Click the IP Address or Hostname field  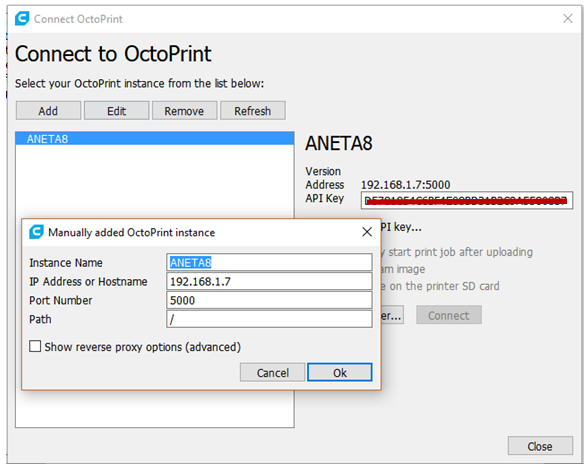(x=269, y=281)
